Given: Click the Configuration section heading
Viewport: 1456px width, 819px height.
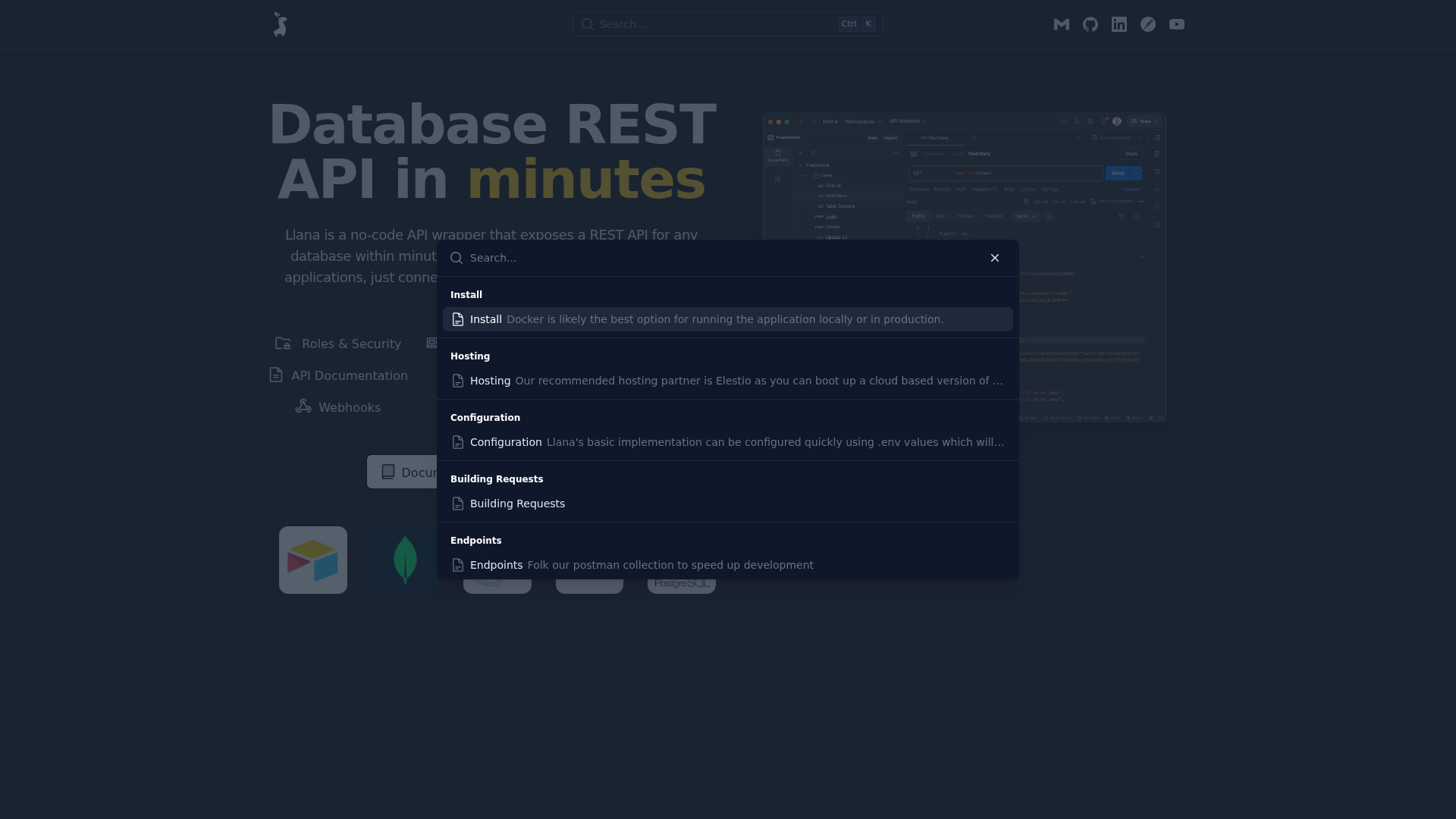Looking at the screenshot, I should tap(485, 418).
